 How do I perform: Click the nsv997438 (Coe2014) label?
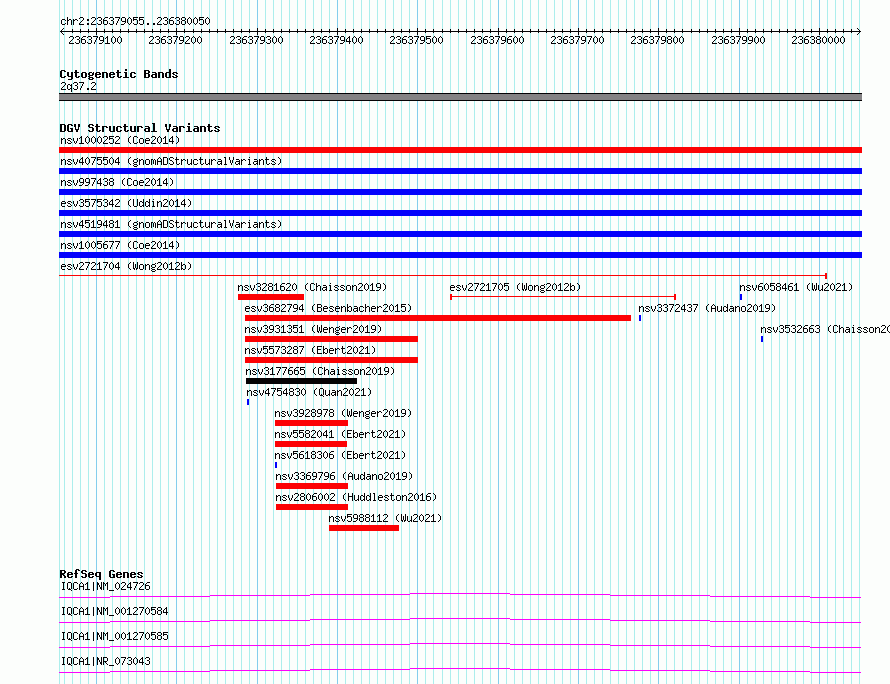pyautogui.click(x=117, y=182)
